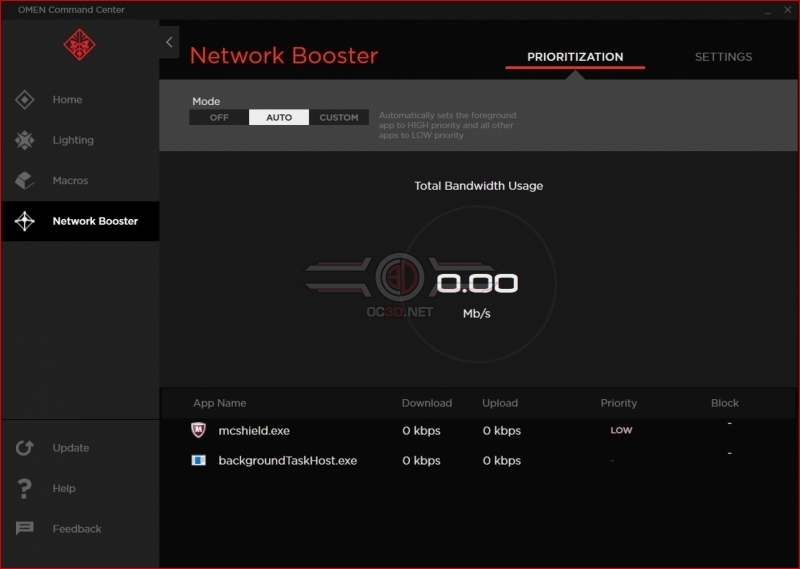Select the backgroundTaskHost.exe app name
Image resolution: width=800 pixels, height=569 pixels.
(288, 460)
